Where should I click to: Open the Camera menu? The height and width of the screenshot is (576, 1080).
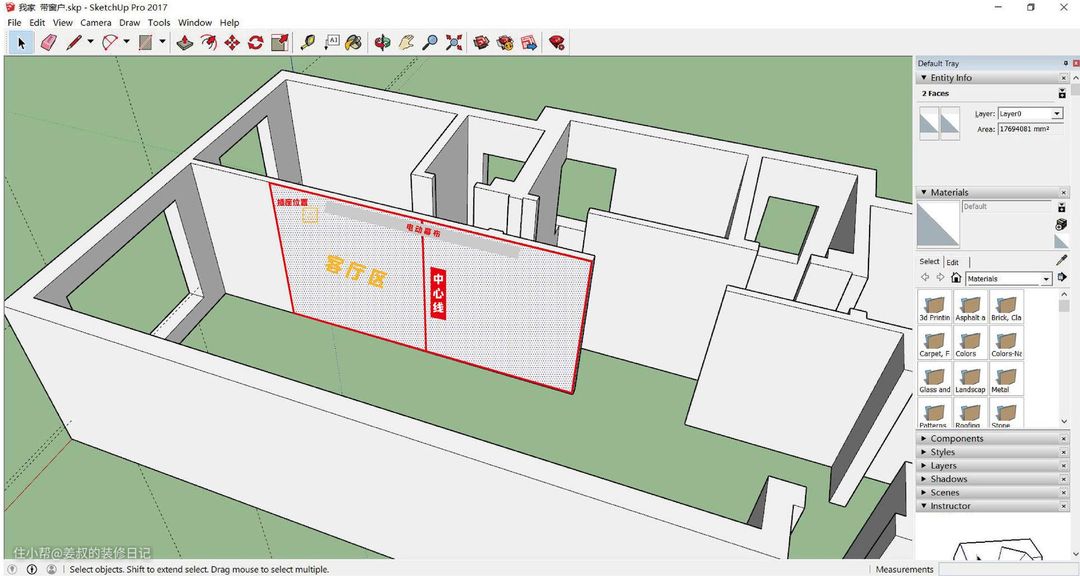[96, 22]
